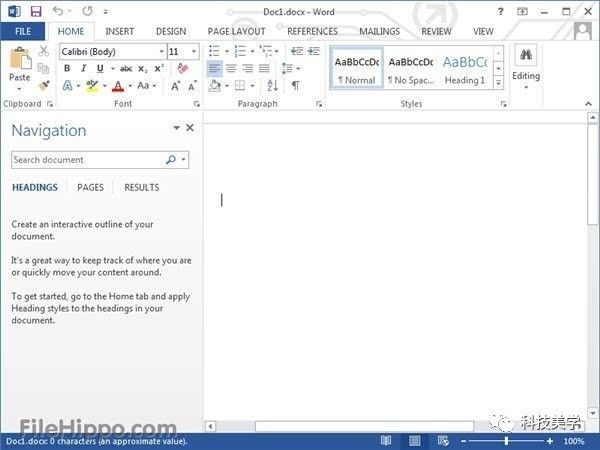Toggle Strikethrough formatting

126,69
